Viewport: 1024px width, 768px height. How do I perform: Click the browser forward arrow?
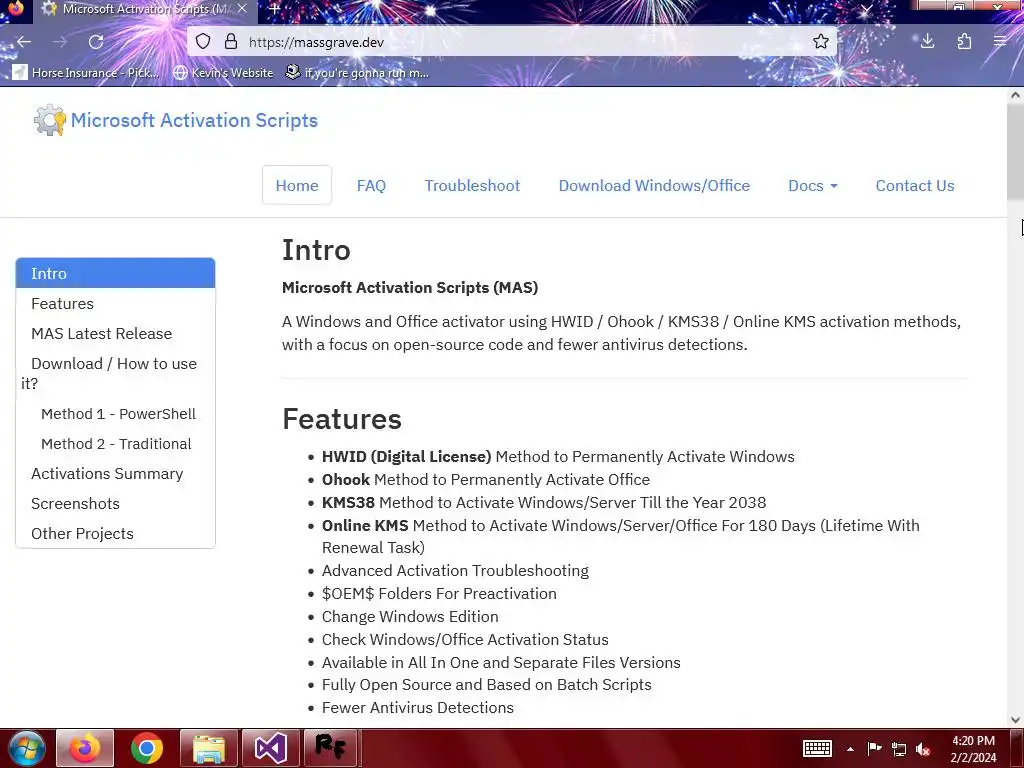[59, 42]
